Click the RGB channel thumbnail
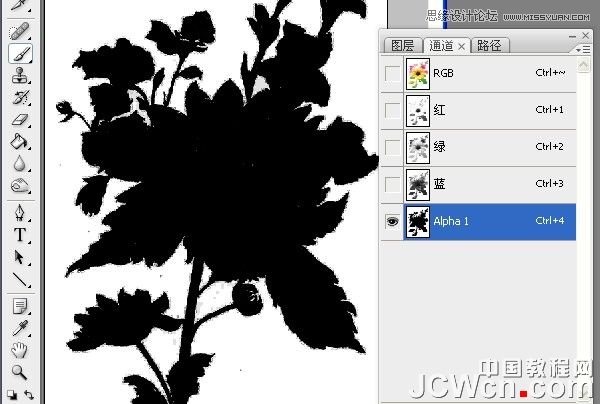Screen dimensions: 600x404 tap(417, 73)
